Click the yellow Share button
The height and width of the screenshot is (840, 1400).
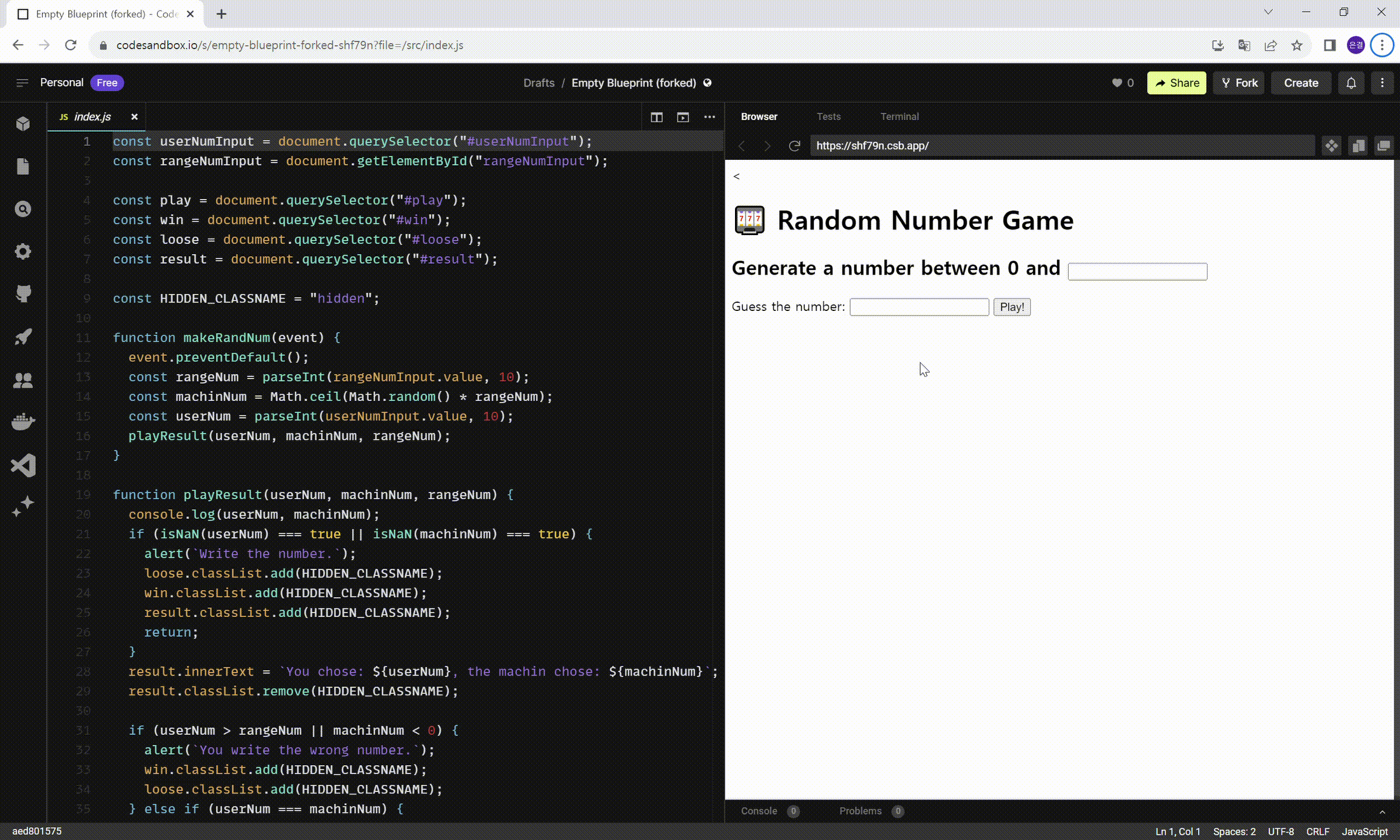(1176, 83)
